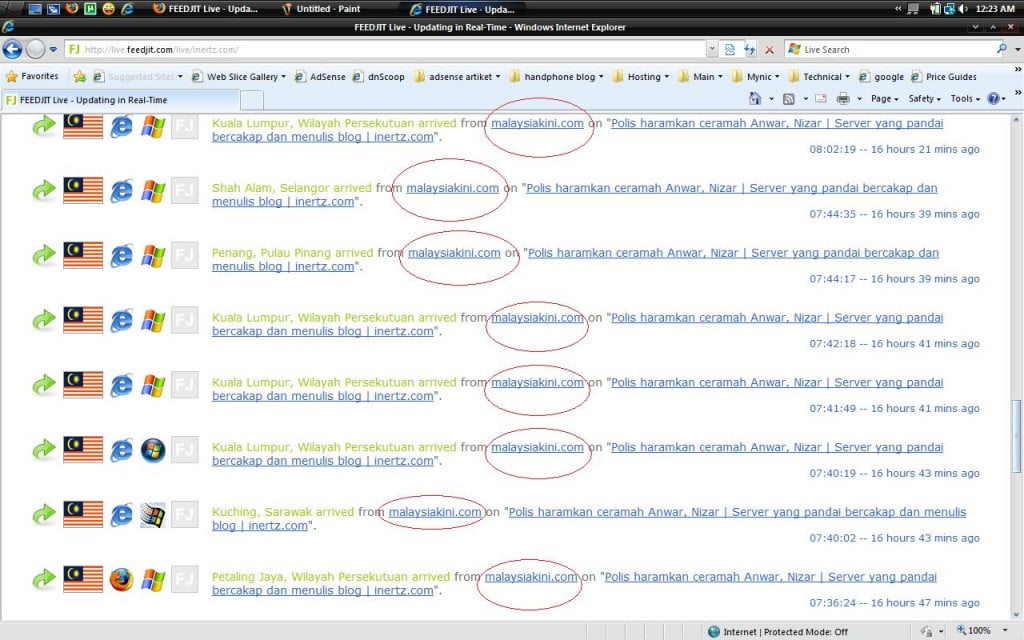Toggle Compatibility View icon in address bar
This screenshot has height=640, width=1024.
tap(730, 50)
